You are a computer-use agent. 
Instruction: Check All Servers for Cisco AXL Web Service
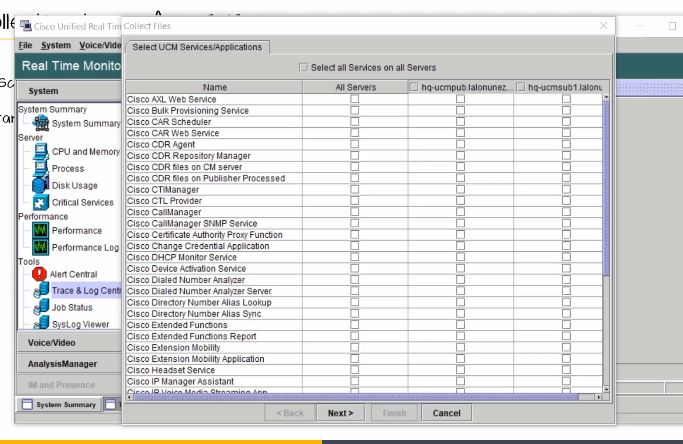[355, 99]
